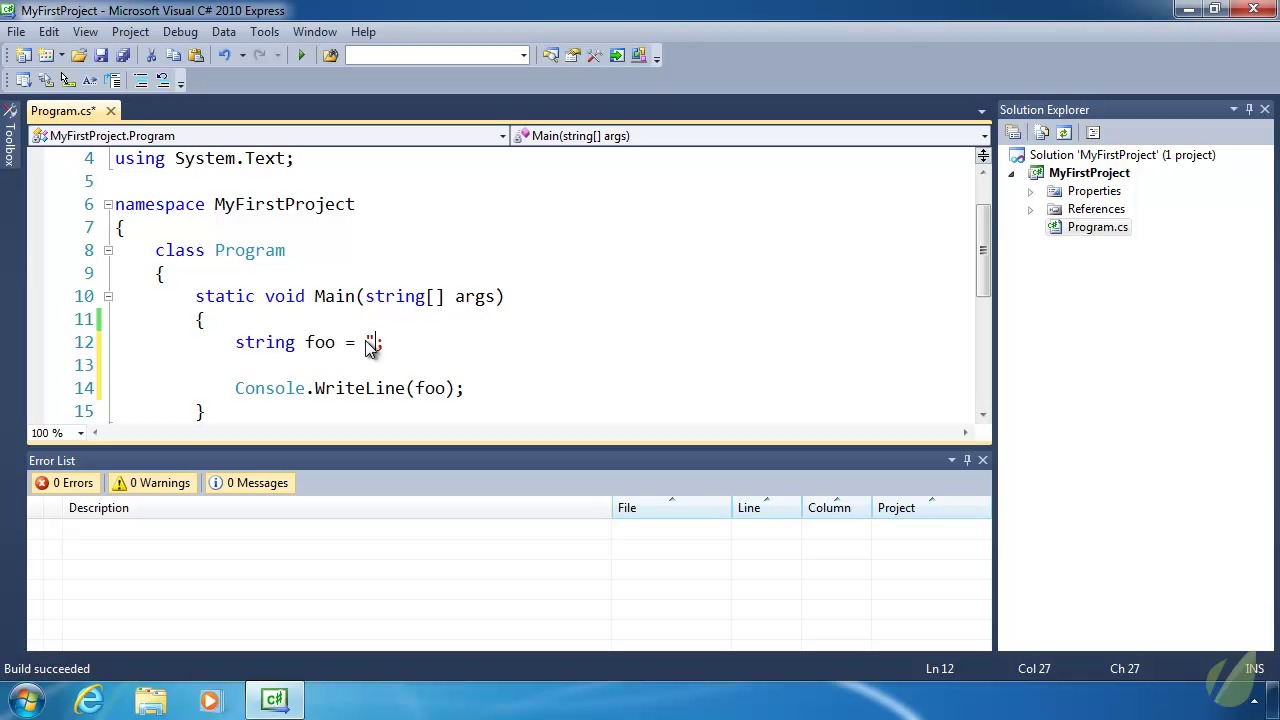1280x720 pixels.
Task: Click the Display Object Member List icon
Action: coord(23,80)
